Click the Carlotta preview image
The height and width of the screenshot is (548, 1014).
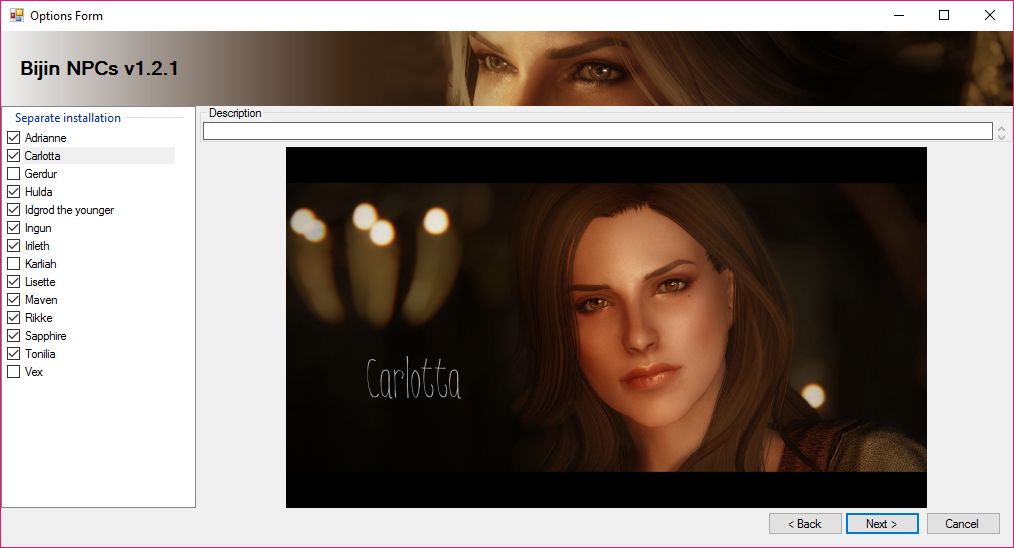point(606,327)
